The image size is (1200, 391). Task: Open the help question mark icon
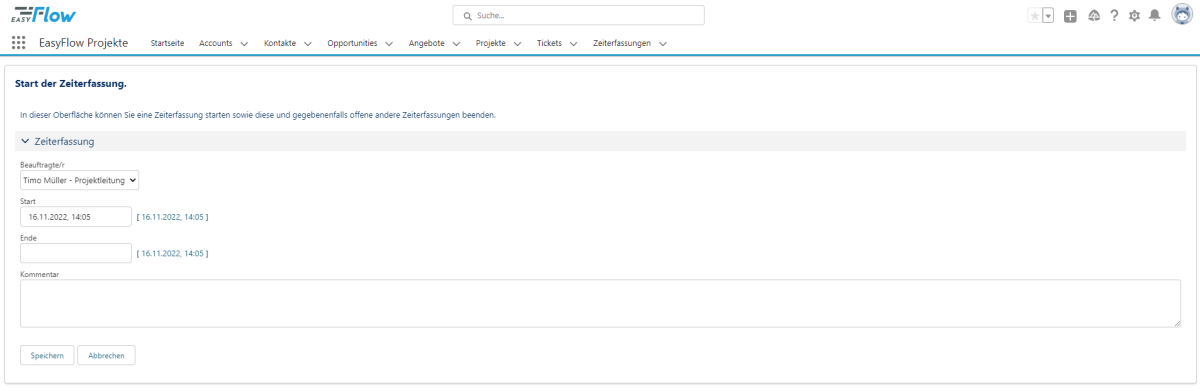1114,16
